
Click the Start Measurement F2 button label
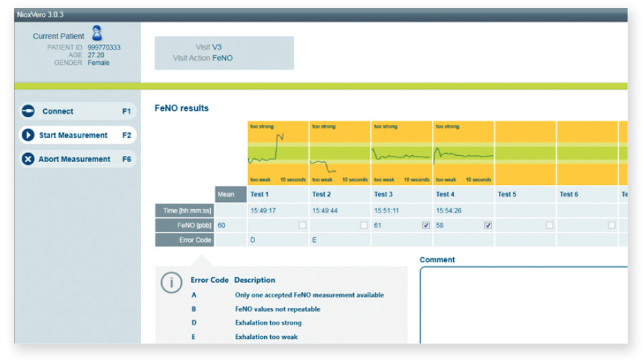point(77,135)
